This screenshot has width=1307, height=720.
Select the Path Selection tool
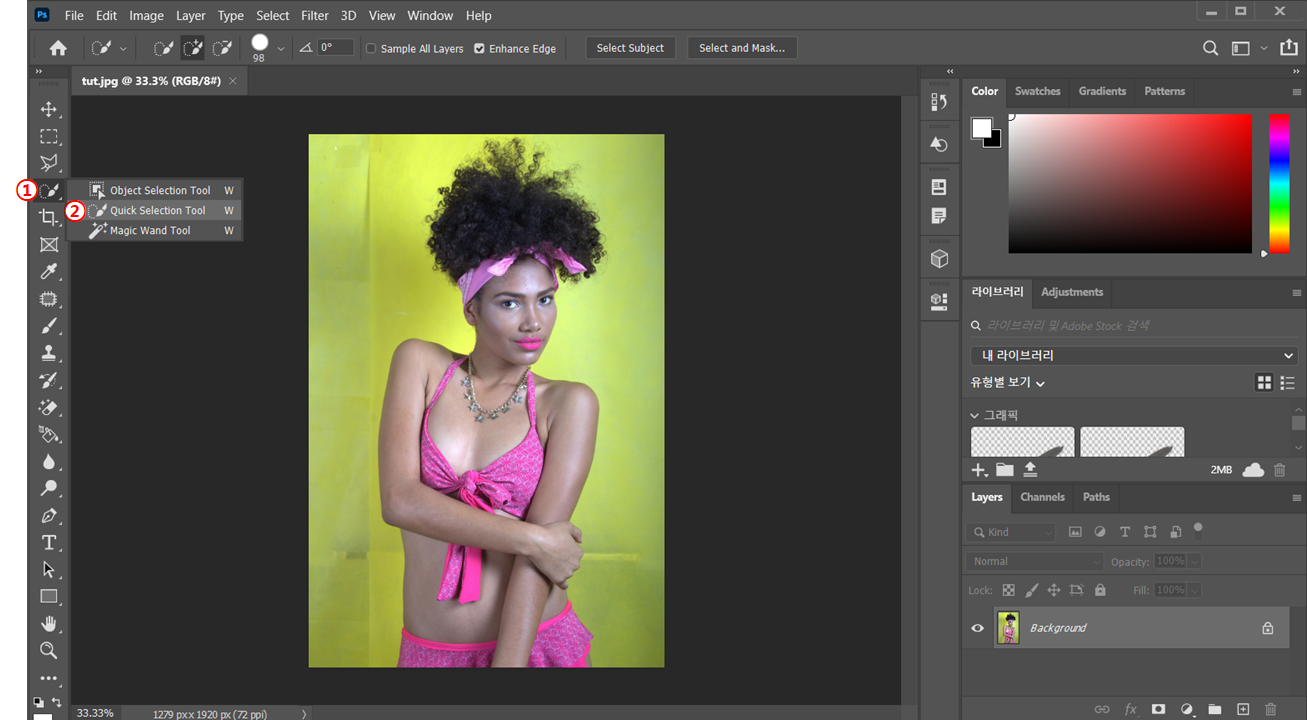tap(48, 569)
